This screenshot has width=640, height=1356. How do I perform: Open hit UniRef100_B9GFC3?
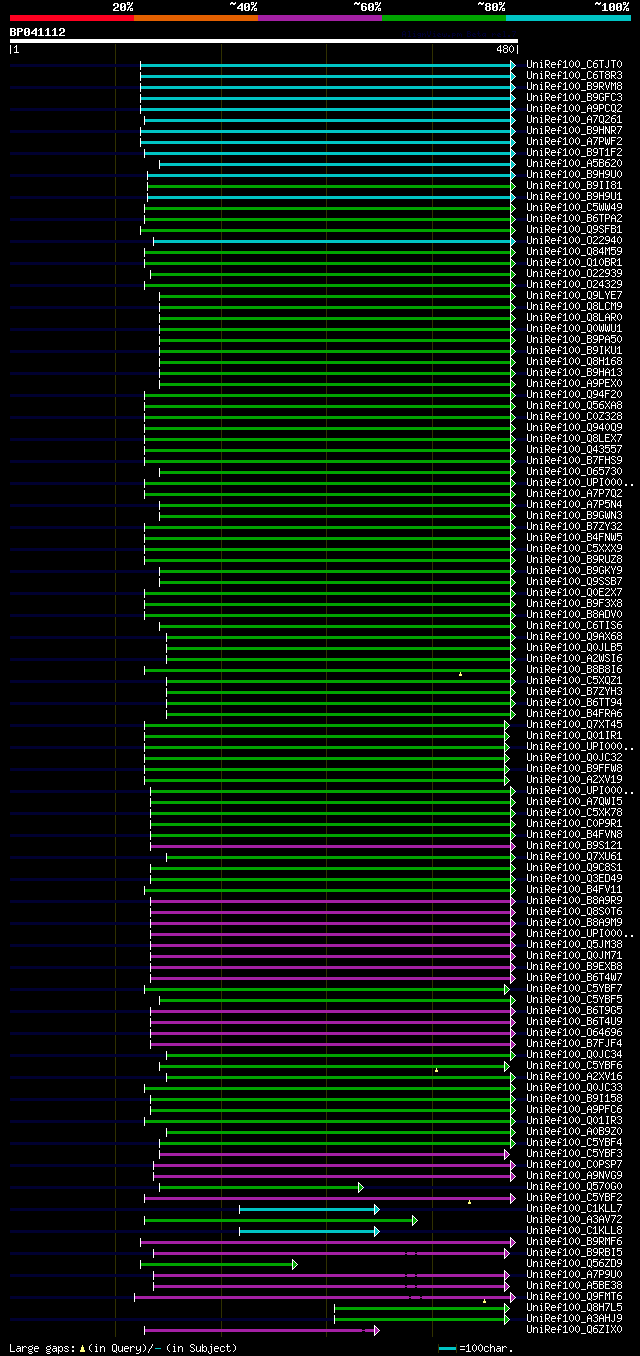pyautogui.click(x=574, y=97)
